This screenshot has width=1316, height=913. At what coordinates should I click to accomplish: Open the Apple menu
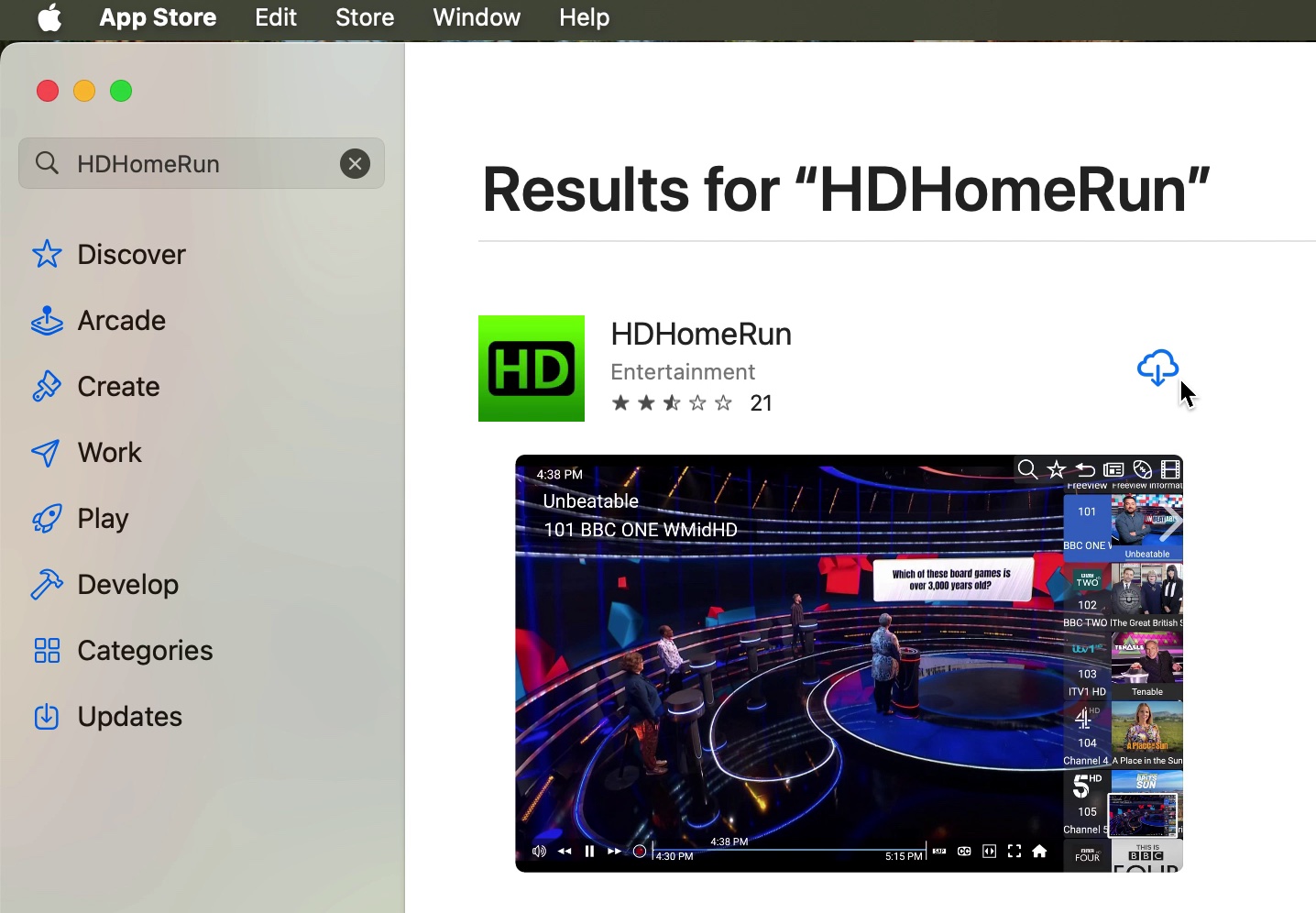tap(50, 17)
